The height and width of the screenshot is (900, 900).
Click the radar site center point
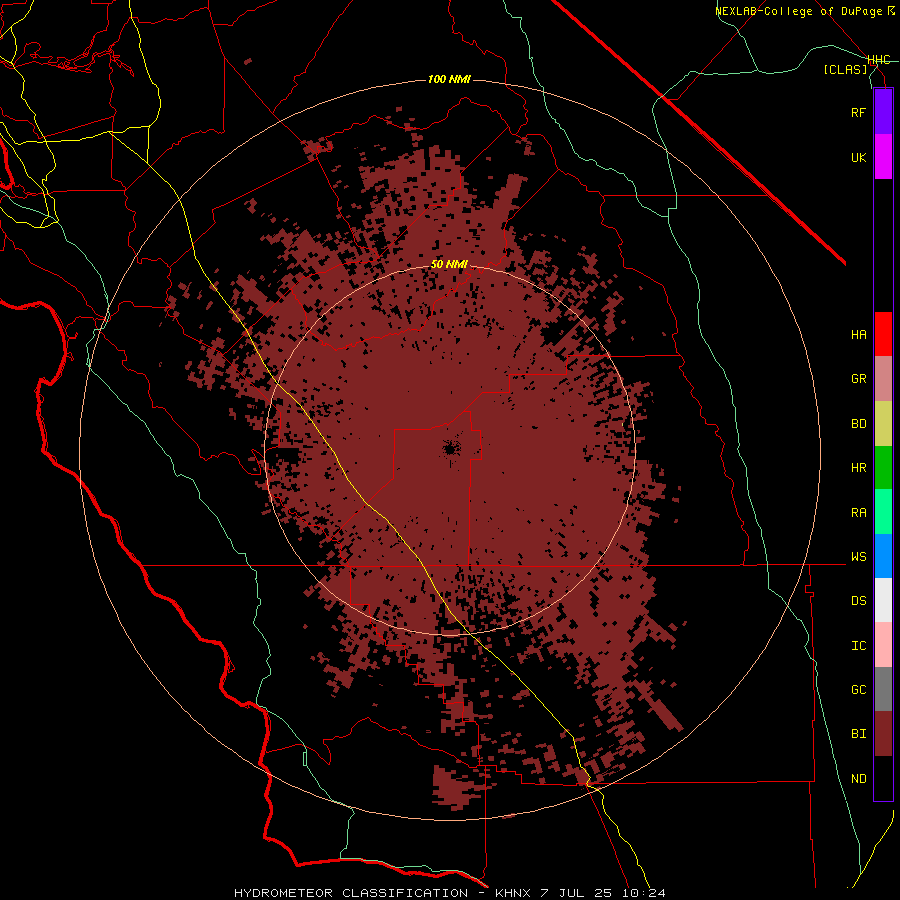450,448
